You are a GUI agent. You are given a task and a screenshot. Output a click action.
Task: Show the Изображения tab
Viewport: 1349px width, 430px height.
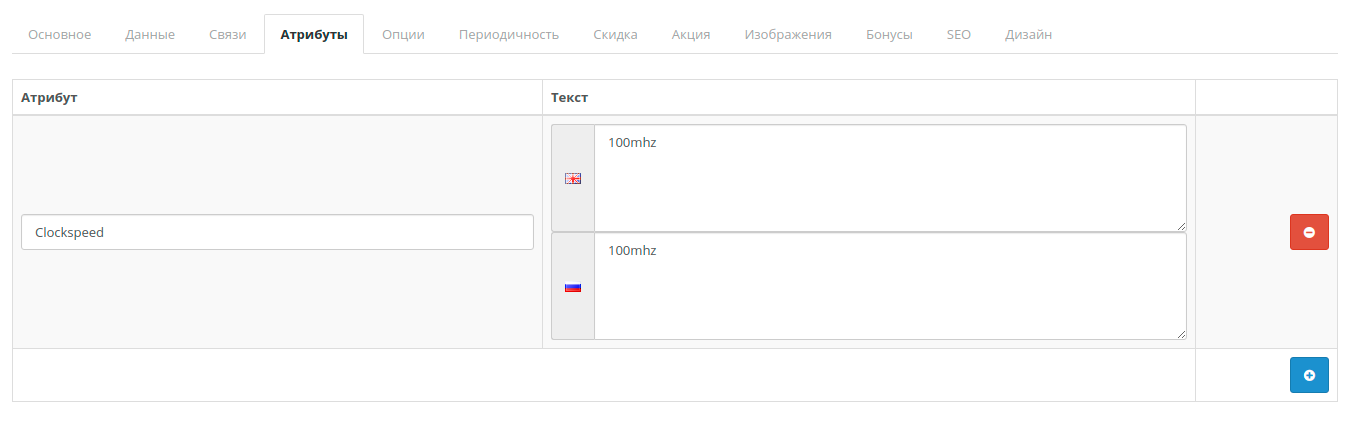(x=788, y=35)
